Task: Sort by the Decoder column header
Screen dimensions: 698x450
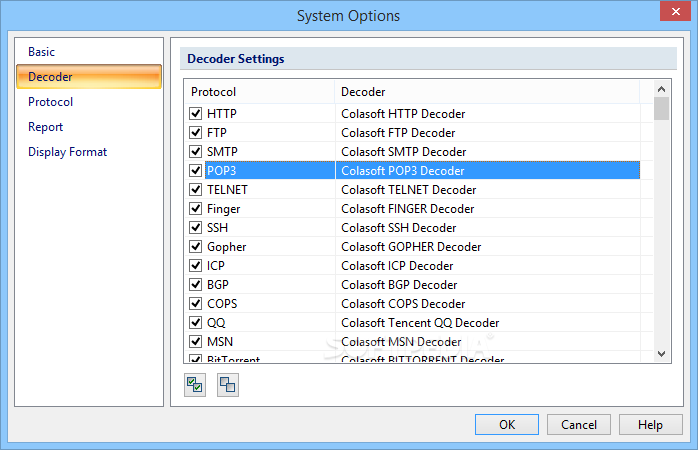Action: [x=487, y=92]
